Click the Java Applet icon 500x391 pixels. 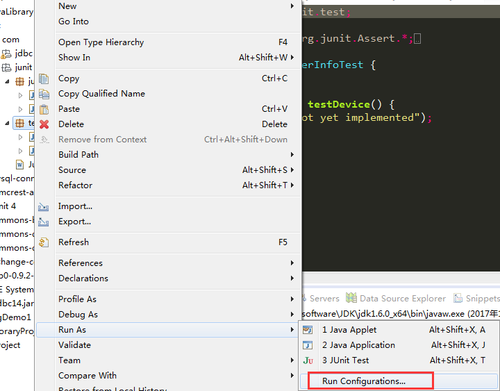pyautogui.click(x=308, y=330)
